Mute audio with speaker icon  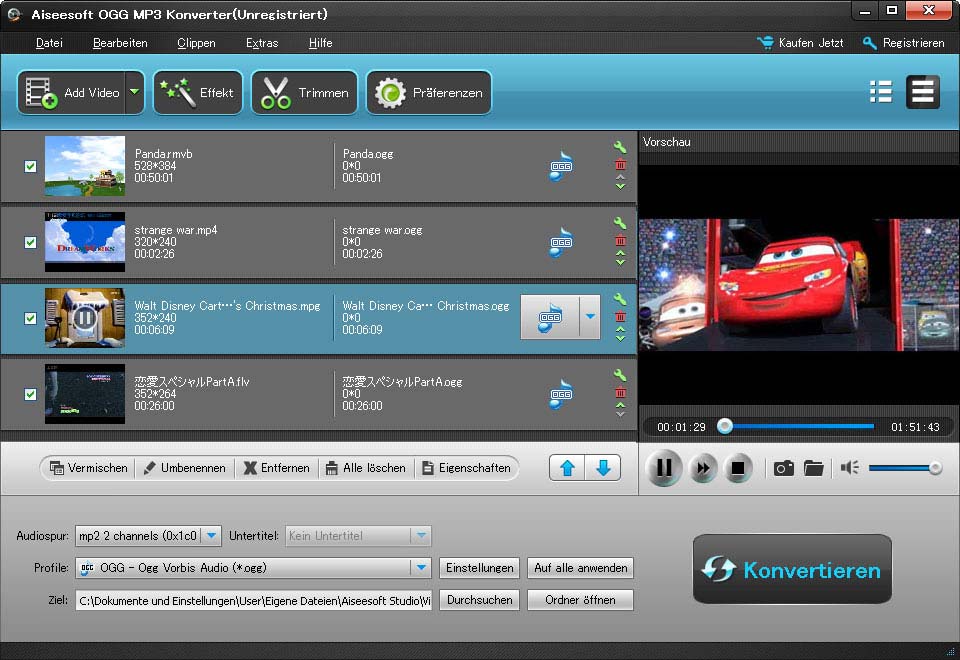tap(850, 468)
